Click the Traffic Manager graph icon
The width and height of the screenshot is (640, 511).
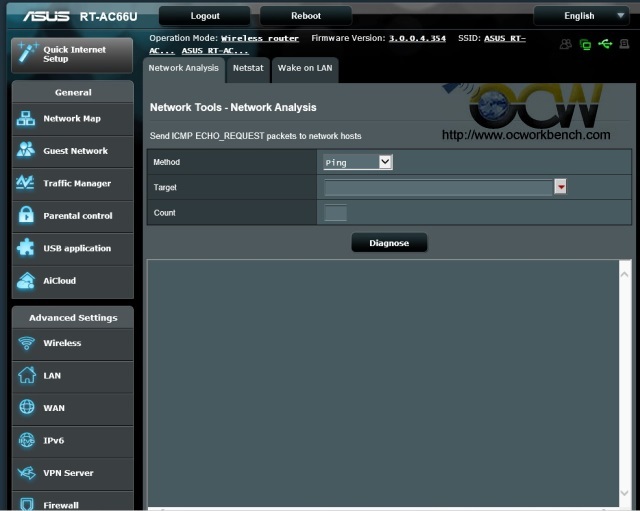(25, 182)
